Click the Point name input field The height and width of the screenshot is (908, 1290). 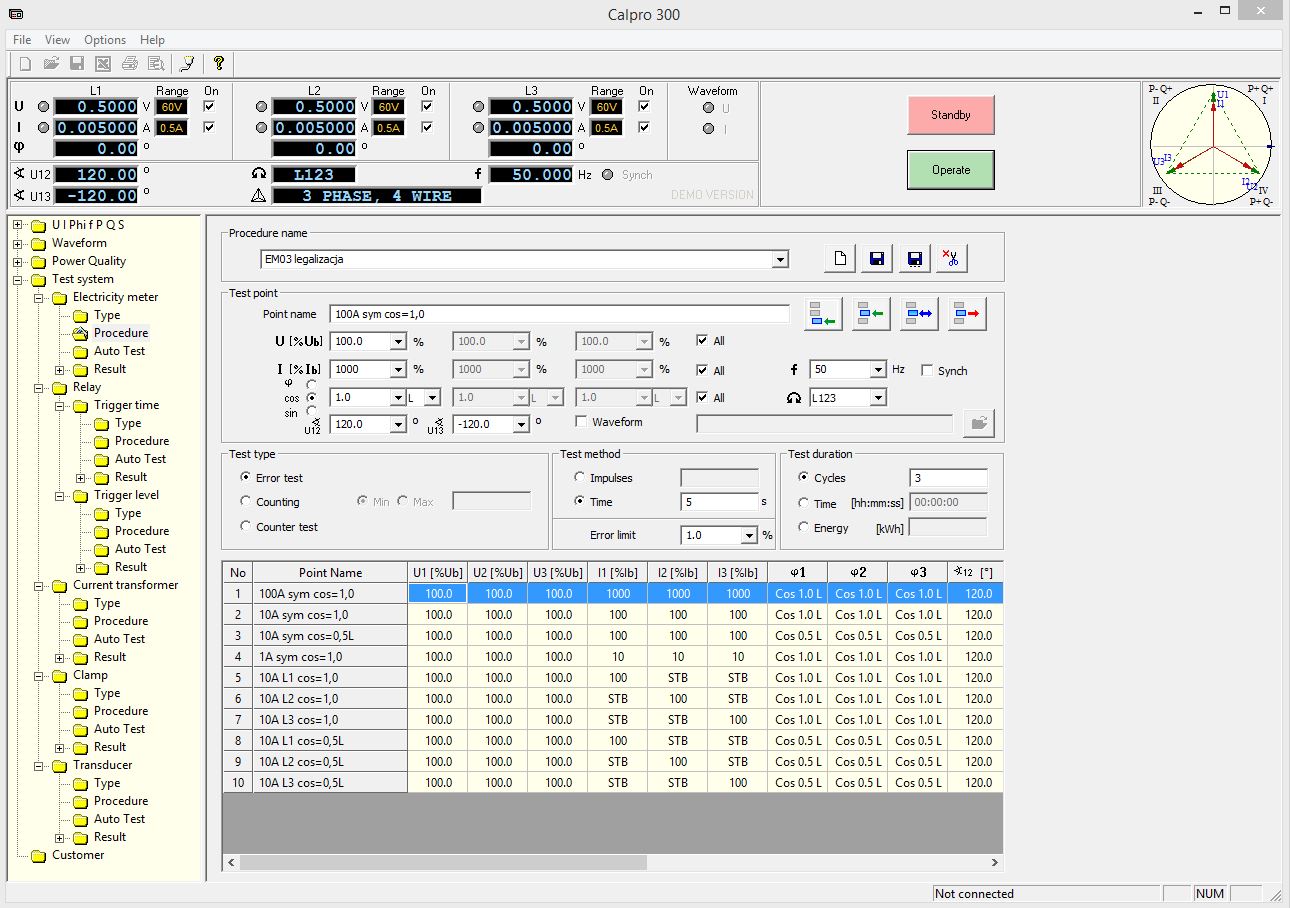(x=560, y=314)
